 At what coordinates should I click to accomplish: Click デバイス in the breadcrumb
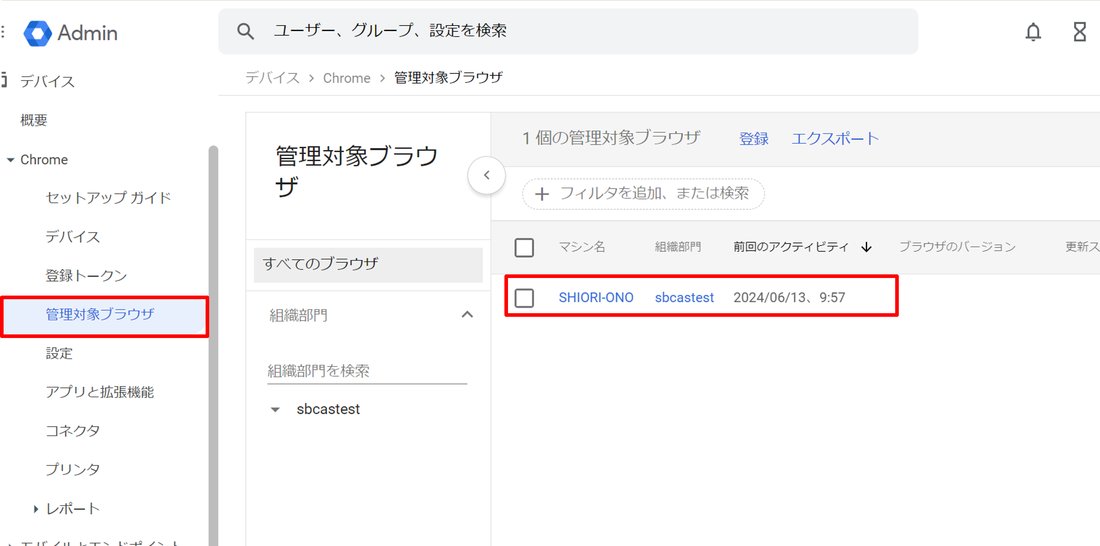pyautogui.click(x=272, y=78)
